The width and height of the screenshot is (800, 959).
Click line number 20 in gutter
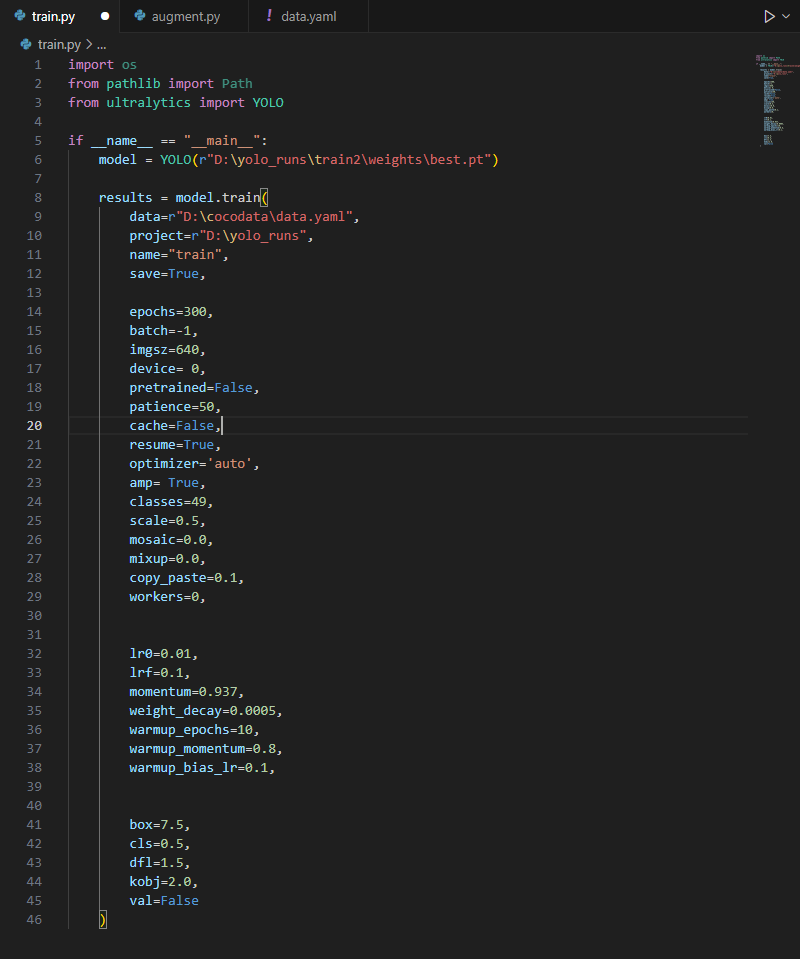coord(34,426)
